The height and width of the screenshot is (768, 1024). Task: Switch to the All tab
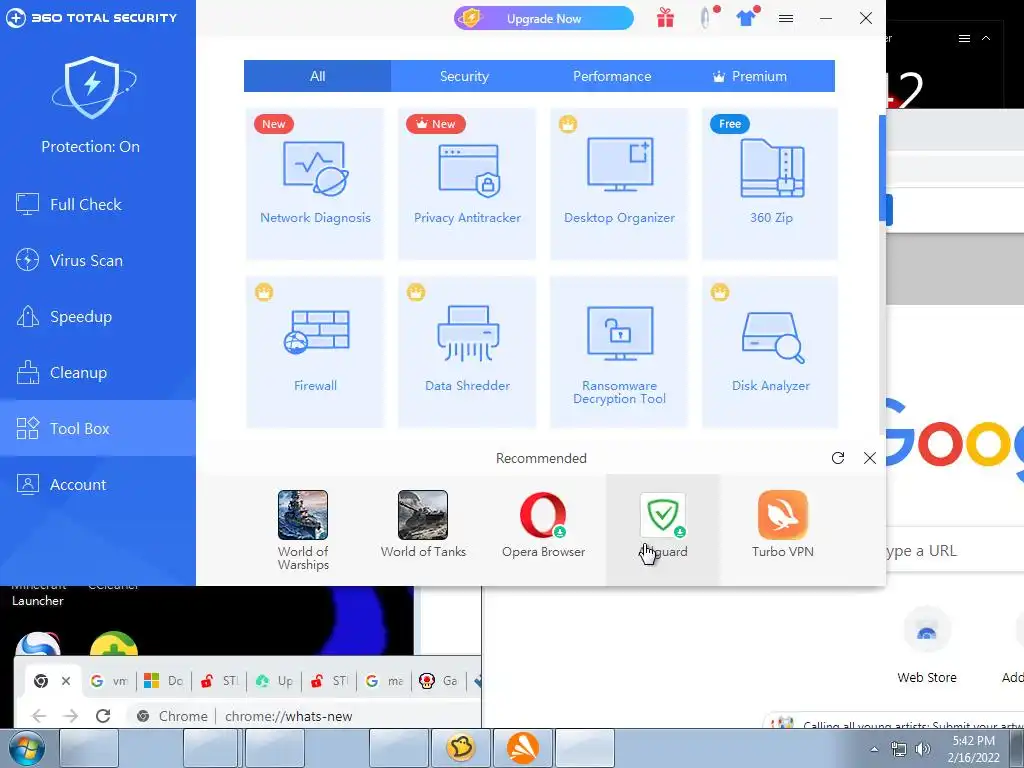317,76
